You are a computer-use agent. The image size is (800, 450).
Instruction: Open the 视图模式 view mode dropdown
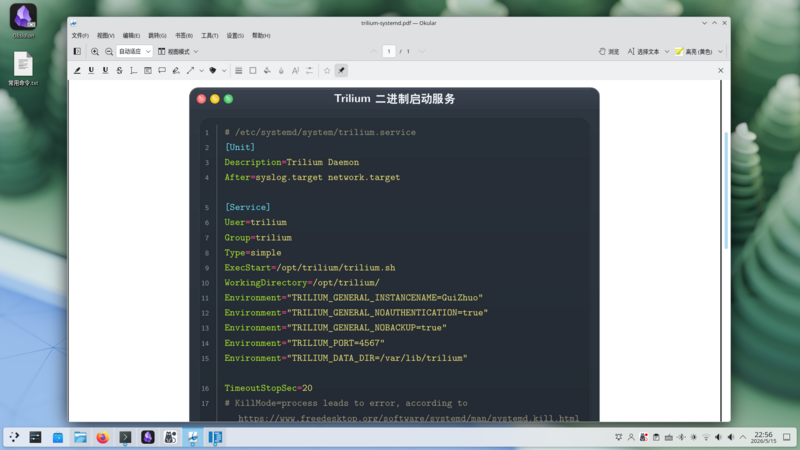click(178, 52)
